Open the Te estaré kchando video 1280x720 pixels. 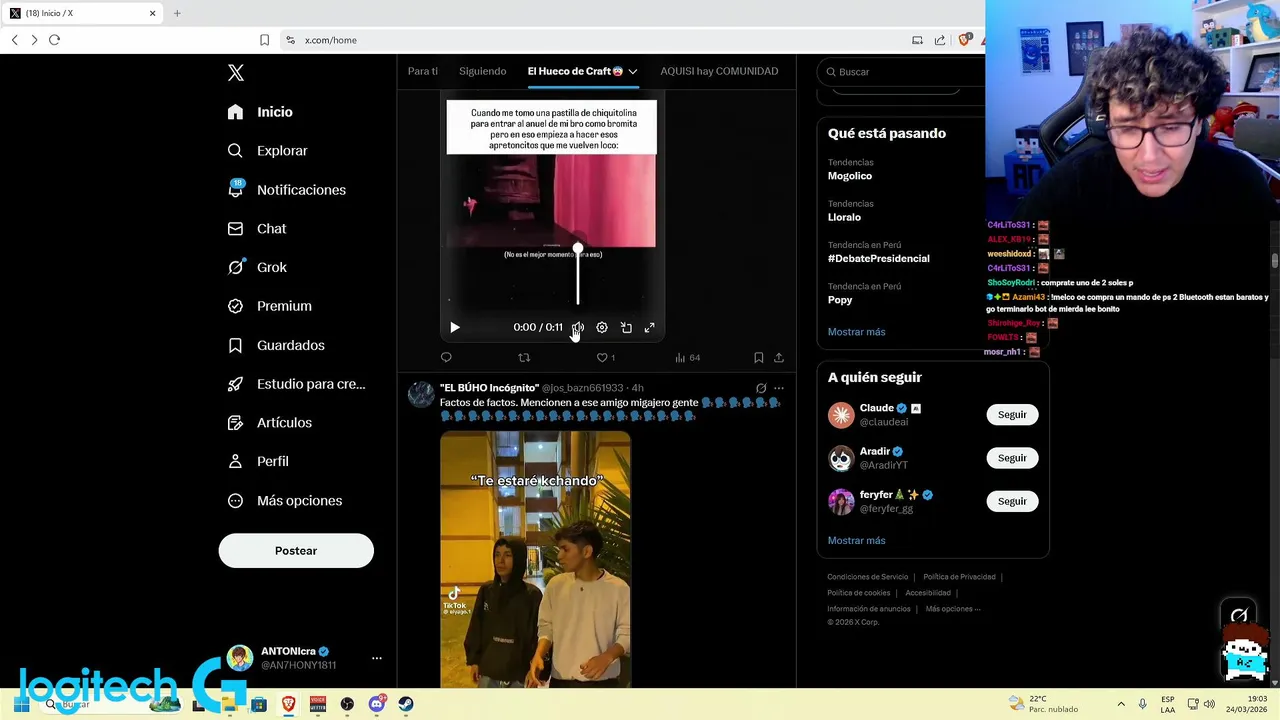click(536, 560)
